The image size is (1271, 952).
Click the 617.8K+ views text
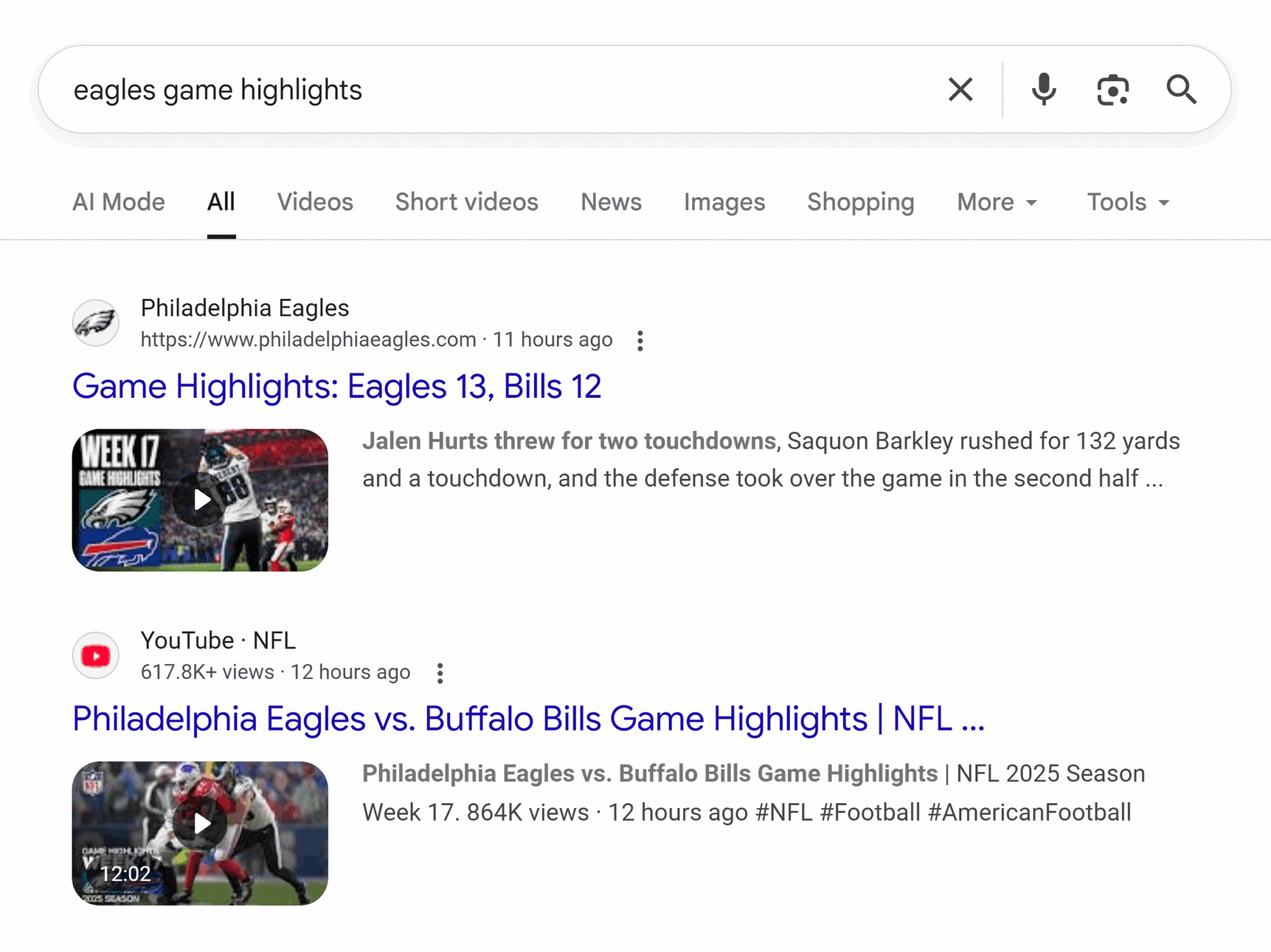[207, 672]
